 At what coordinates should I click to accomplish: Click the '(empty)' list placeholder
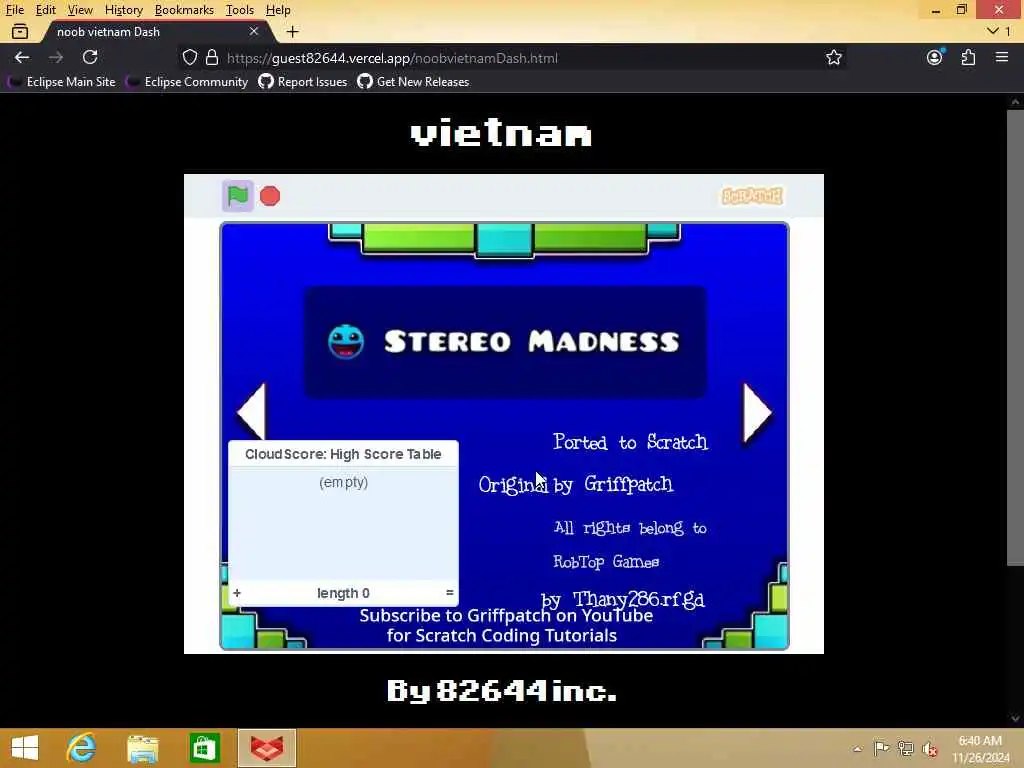click(x=344, y=482)
